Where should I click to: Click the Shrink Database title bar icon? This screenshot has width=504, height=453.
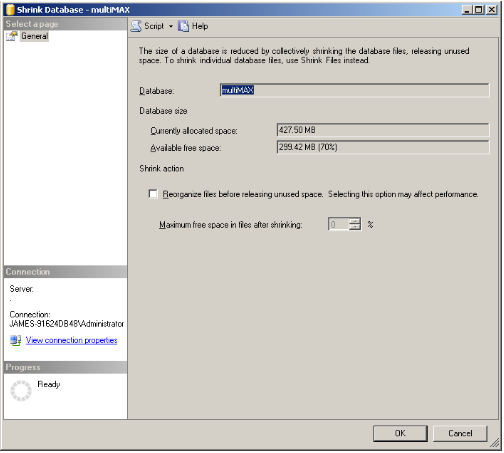tap(10, 10)
